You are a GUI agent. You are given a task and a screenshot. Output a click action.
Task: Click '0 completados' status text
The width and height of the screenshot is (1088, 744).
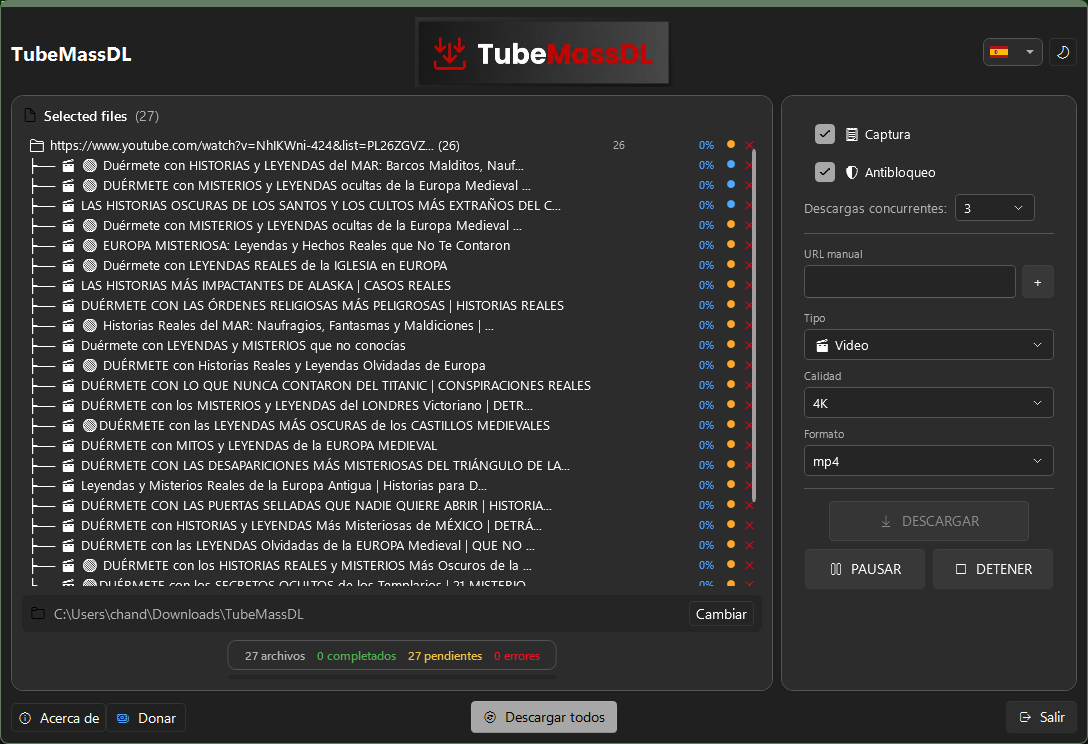(x=357, y=656)
